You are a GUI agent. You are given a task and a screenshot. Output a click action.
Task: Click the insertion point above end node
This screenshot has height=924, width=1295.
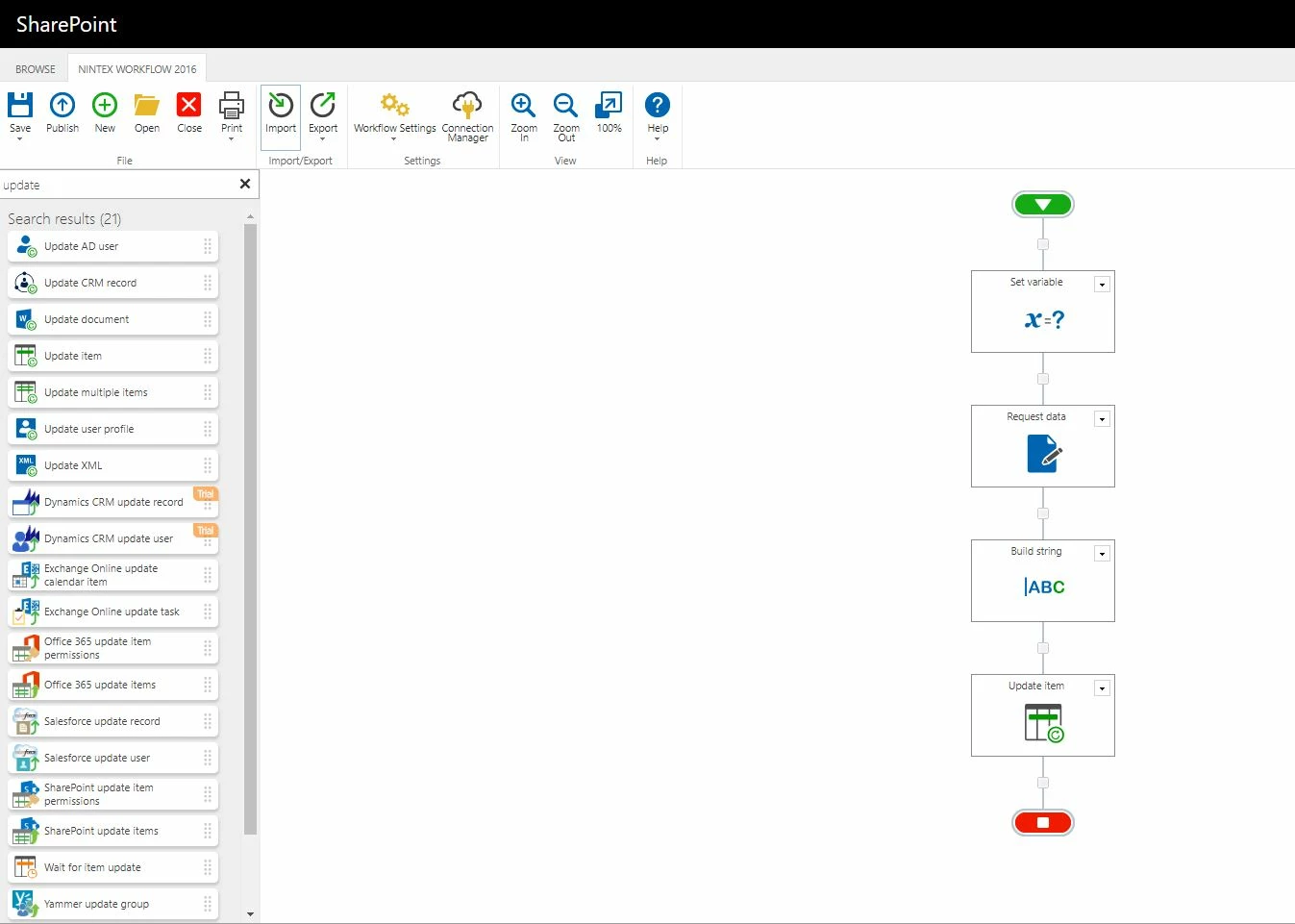1043,783
